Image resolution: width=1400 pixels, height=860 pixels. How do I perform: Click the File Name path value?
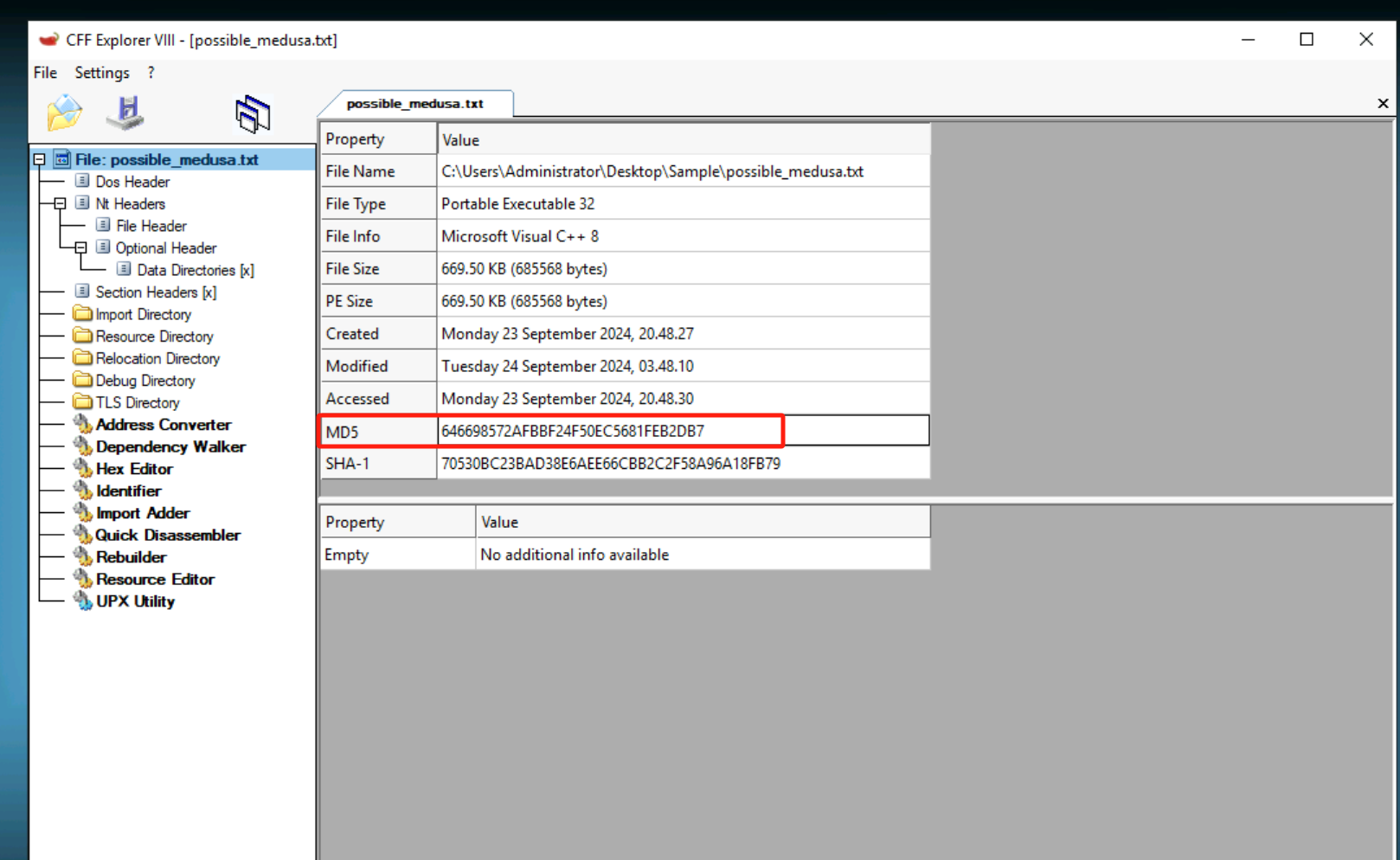click(652, 171)
